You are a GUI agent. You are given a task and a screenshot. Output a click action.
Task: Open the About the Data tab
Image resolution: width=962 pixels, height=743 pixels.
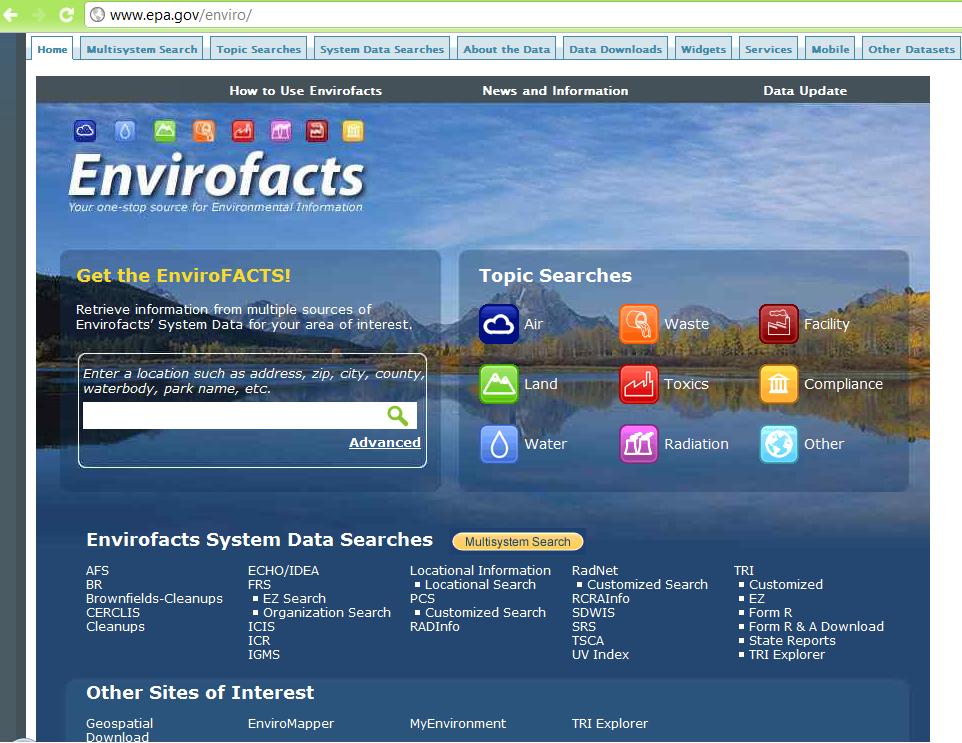pyautogui.click(x=506, y=49)
